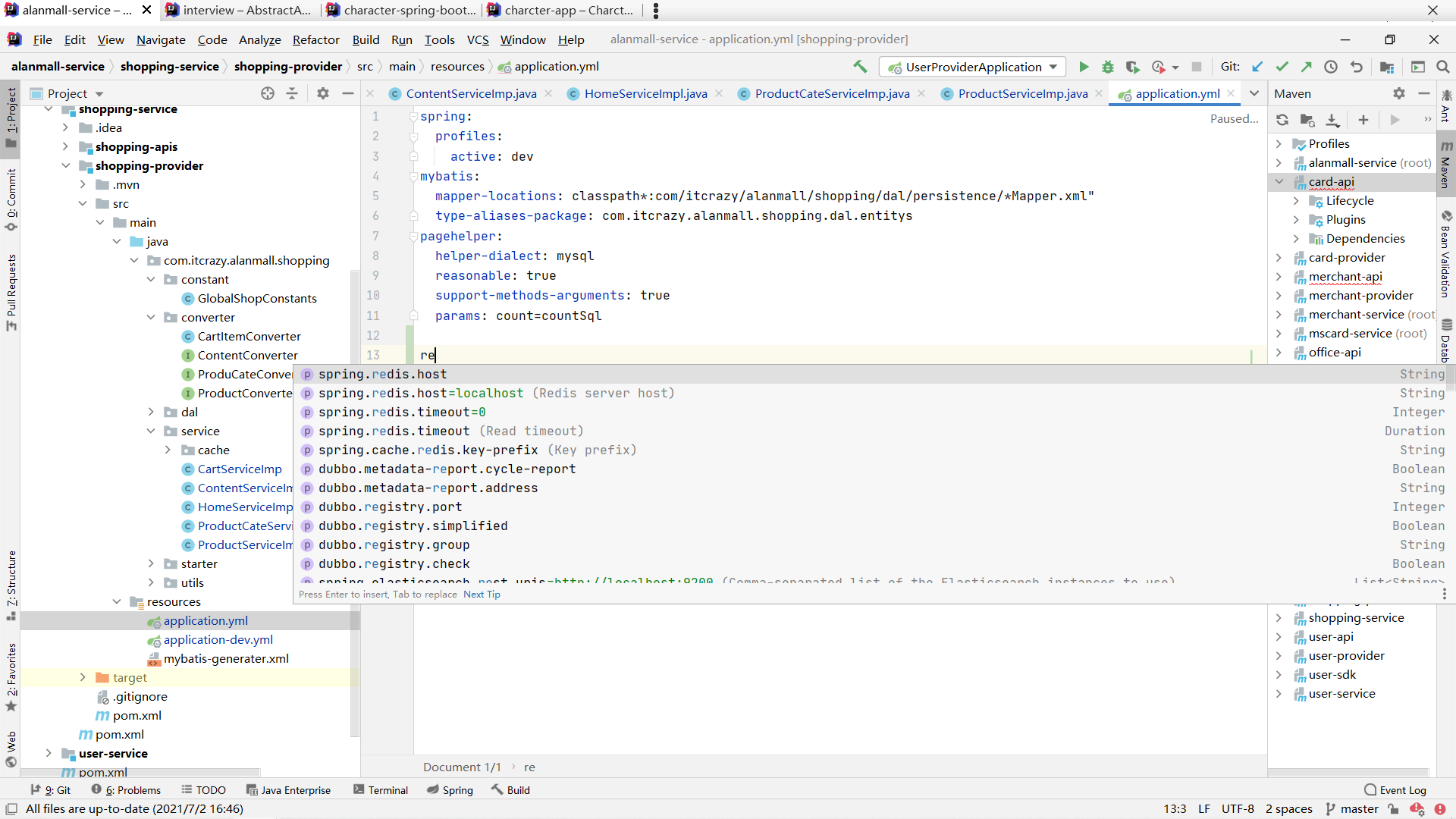Show hidden editor tabs dropdown arrow
The width and height of the screenshot is (1456, 819).
point(1254,93)
